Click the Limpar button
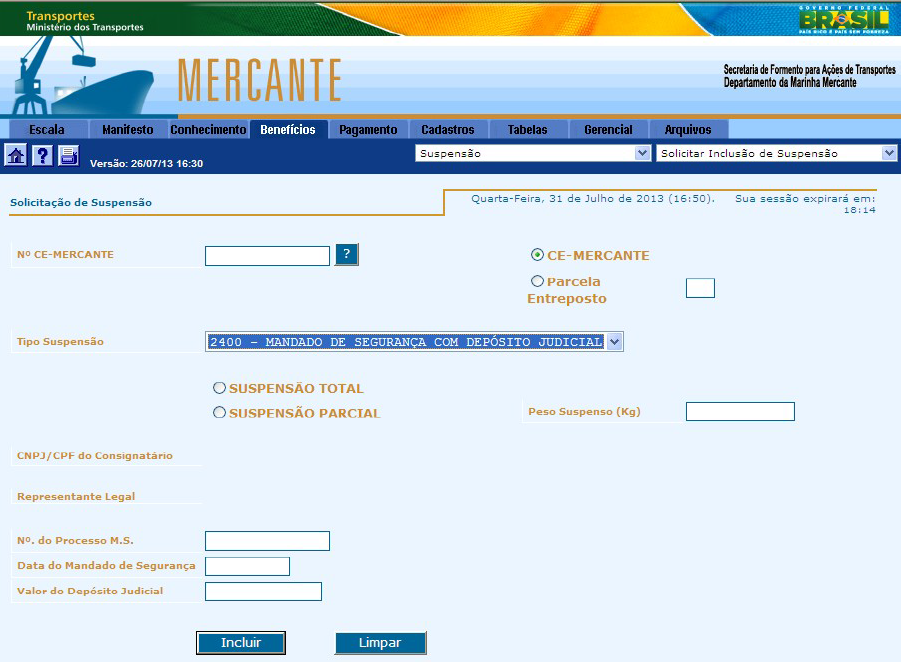 coord(380,642)
